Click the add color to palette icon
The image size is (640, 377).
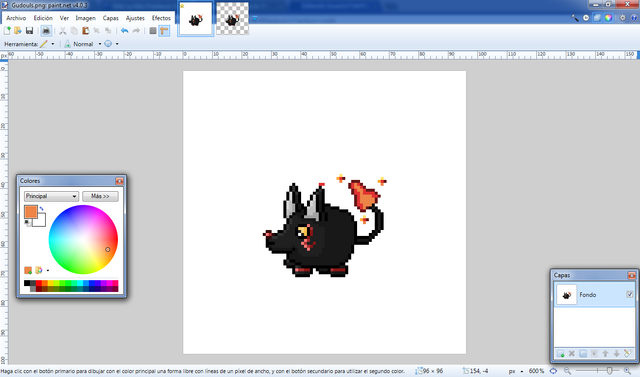pos(28,270)
